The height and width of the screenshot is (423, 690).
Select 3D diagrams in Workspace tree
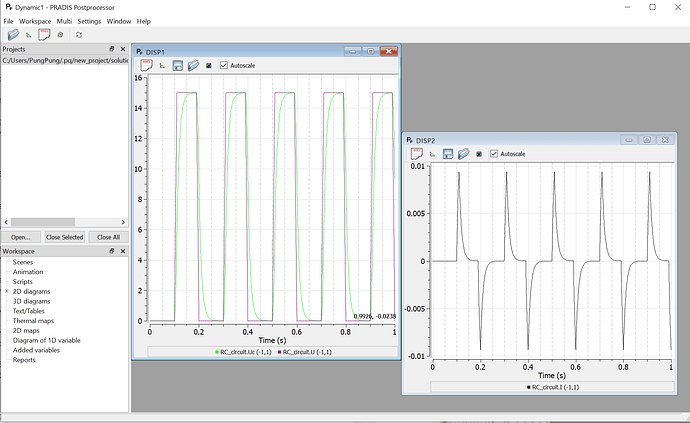pos(31,301)
